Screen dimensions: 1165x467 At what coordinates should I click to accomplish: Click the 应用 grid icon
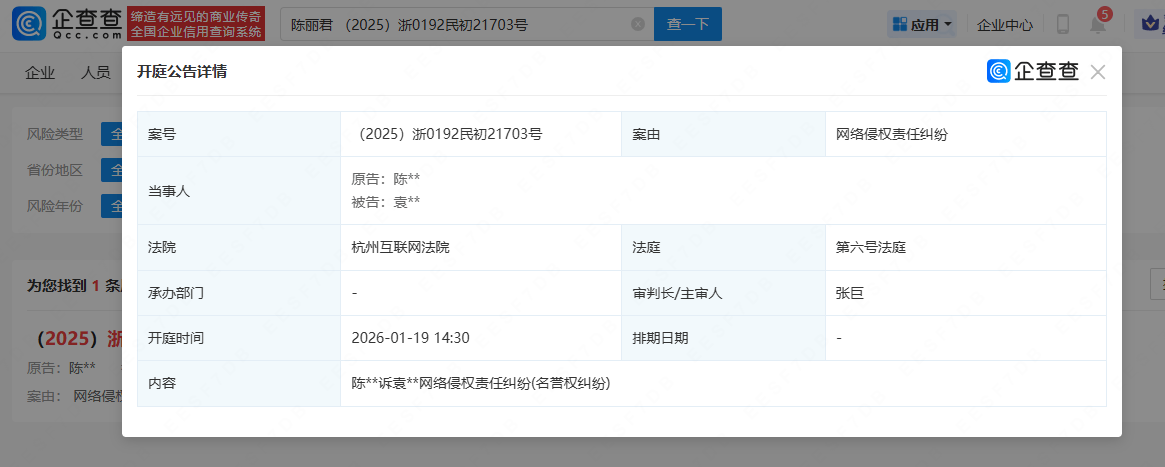(899, 24)
